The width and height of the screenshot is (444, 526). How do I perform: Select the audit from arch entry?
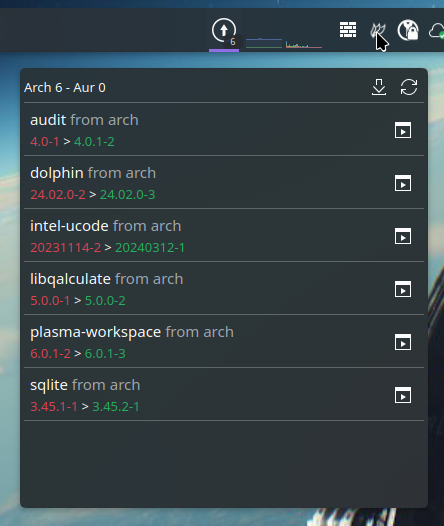(224, 129)
